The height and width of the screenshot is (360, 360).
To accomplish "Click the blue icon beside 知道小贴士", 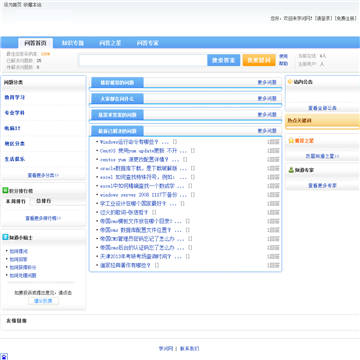I will [x=5, y=237].
